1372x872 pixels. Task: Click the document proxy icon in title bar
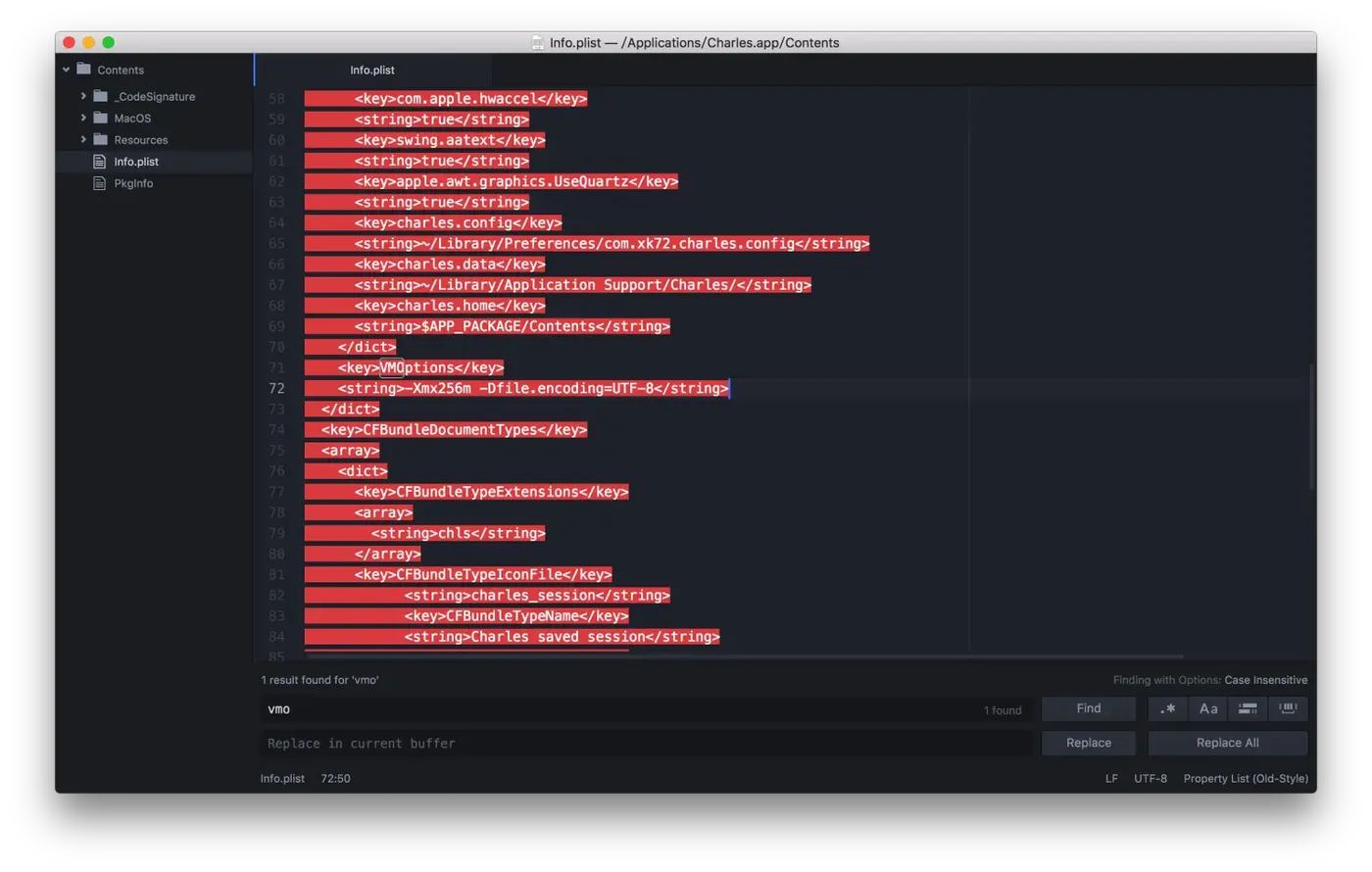pos(537,42)
